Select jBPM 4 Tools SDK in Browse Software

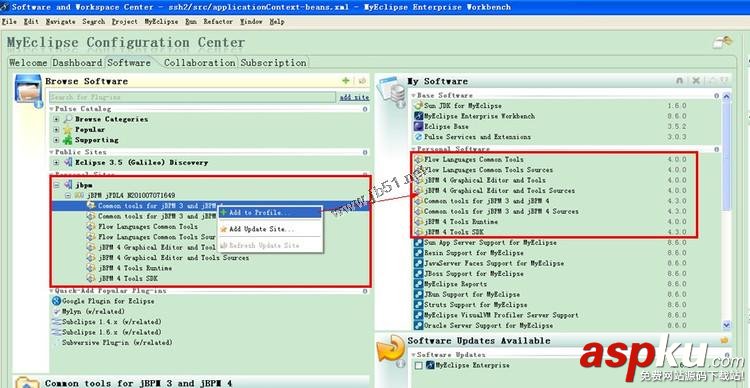(128, 278)
